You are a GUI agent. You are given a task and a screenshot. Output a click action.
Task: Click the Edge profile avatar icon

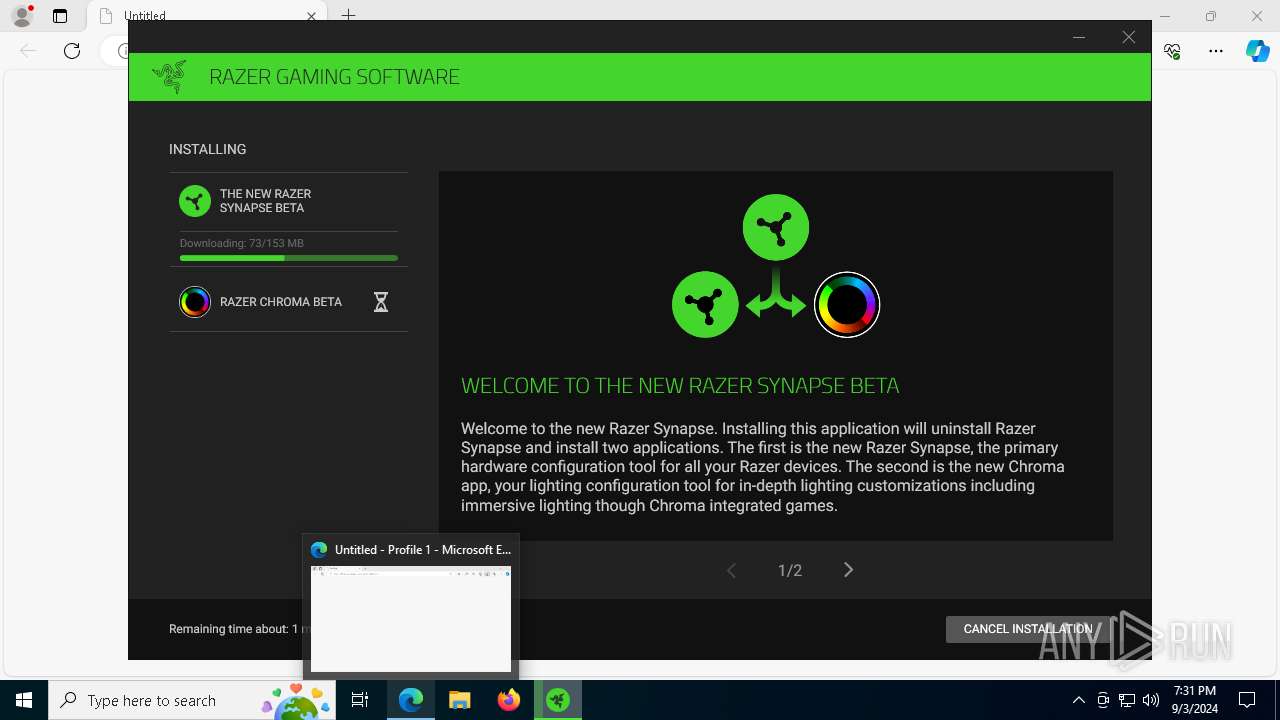pos(22,16)
